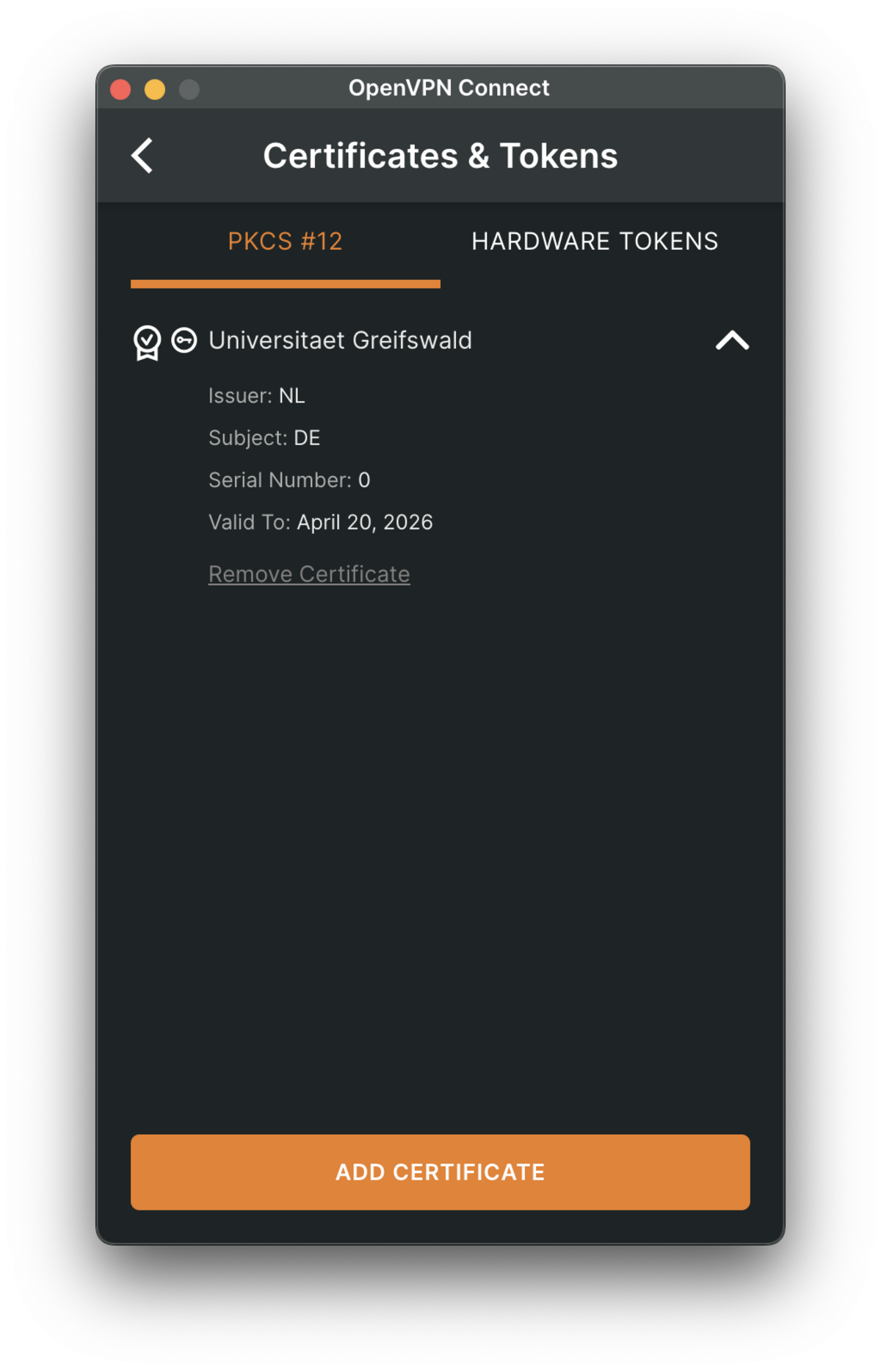The height and width of the screenshot is (1372, 881).
Task: Click the empty area of the certificate list
Action: (440, 845)
